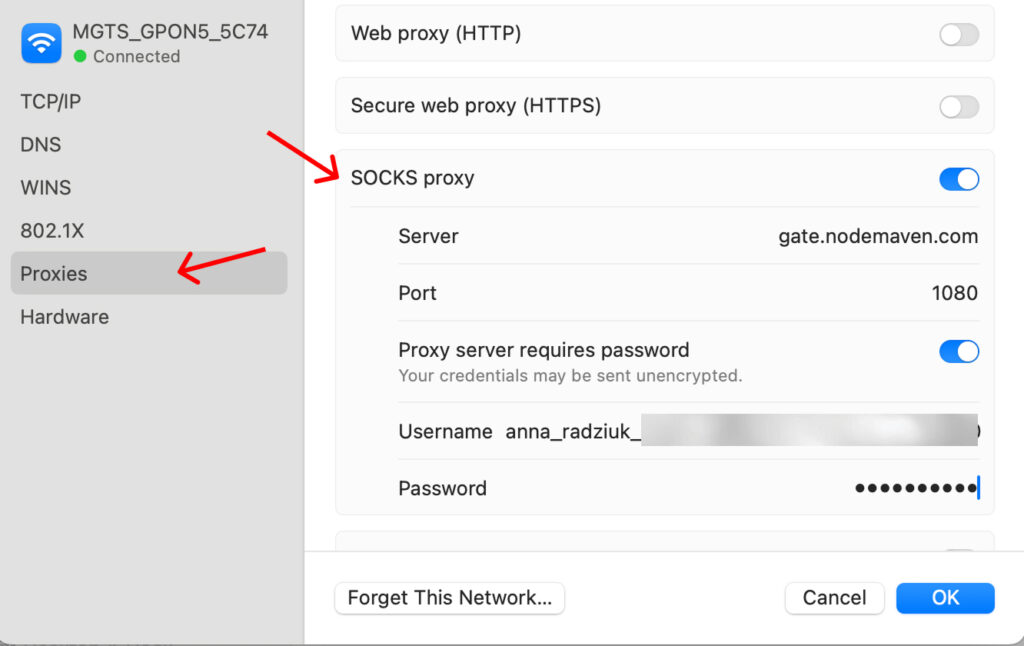The height and width of the screenshot is (646, 1024).
Task: Edit the Server field showing gate.nodemaven.com
Action: click(x=878, y=236)
